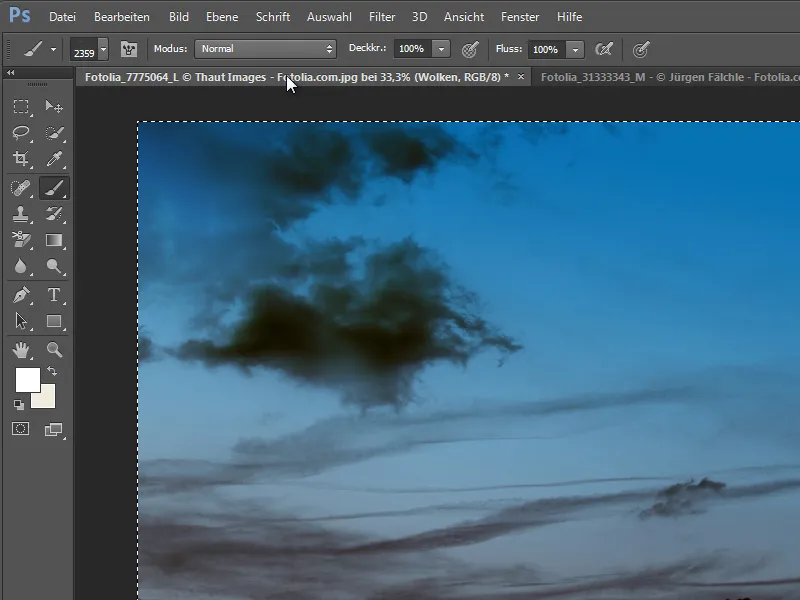
Task: Open the Bearbeiten menu
Action: pos(122,17)
